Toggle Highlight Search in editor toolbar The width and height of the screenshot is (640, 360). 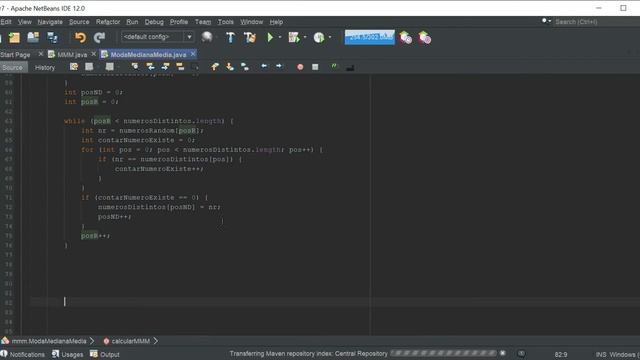point(180,67)
